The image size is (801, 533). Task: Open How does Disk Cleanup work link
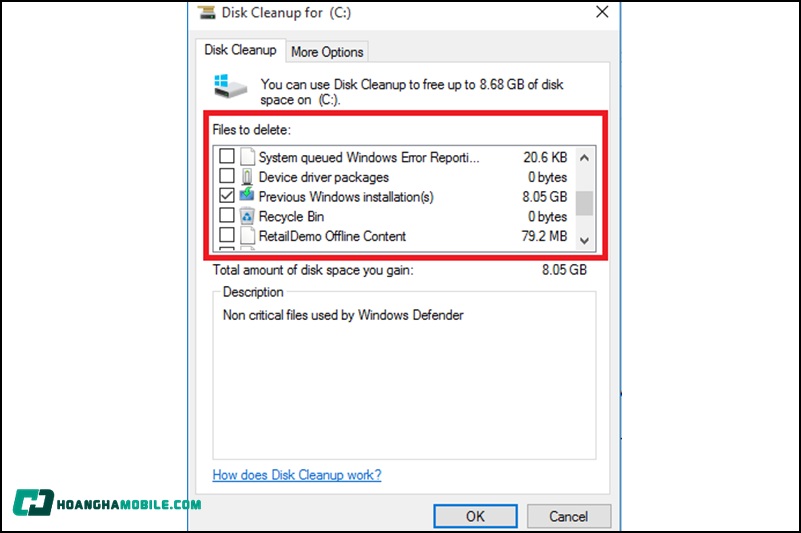[x=297, y=475]
